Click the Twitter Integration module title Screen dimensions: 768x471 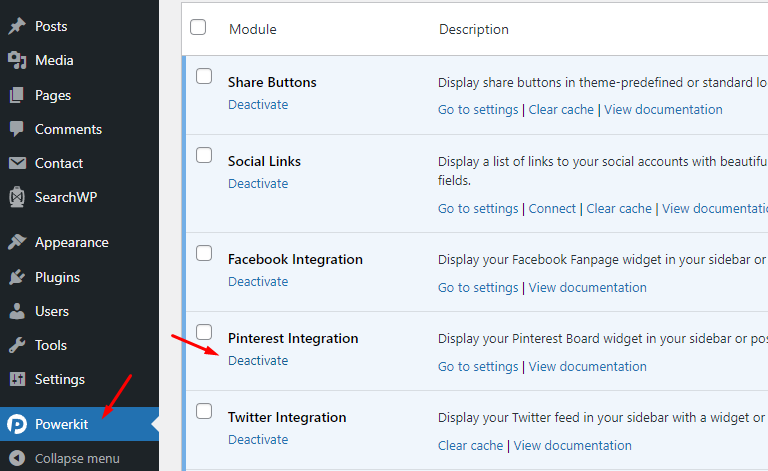[x=287, y=417]
